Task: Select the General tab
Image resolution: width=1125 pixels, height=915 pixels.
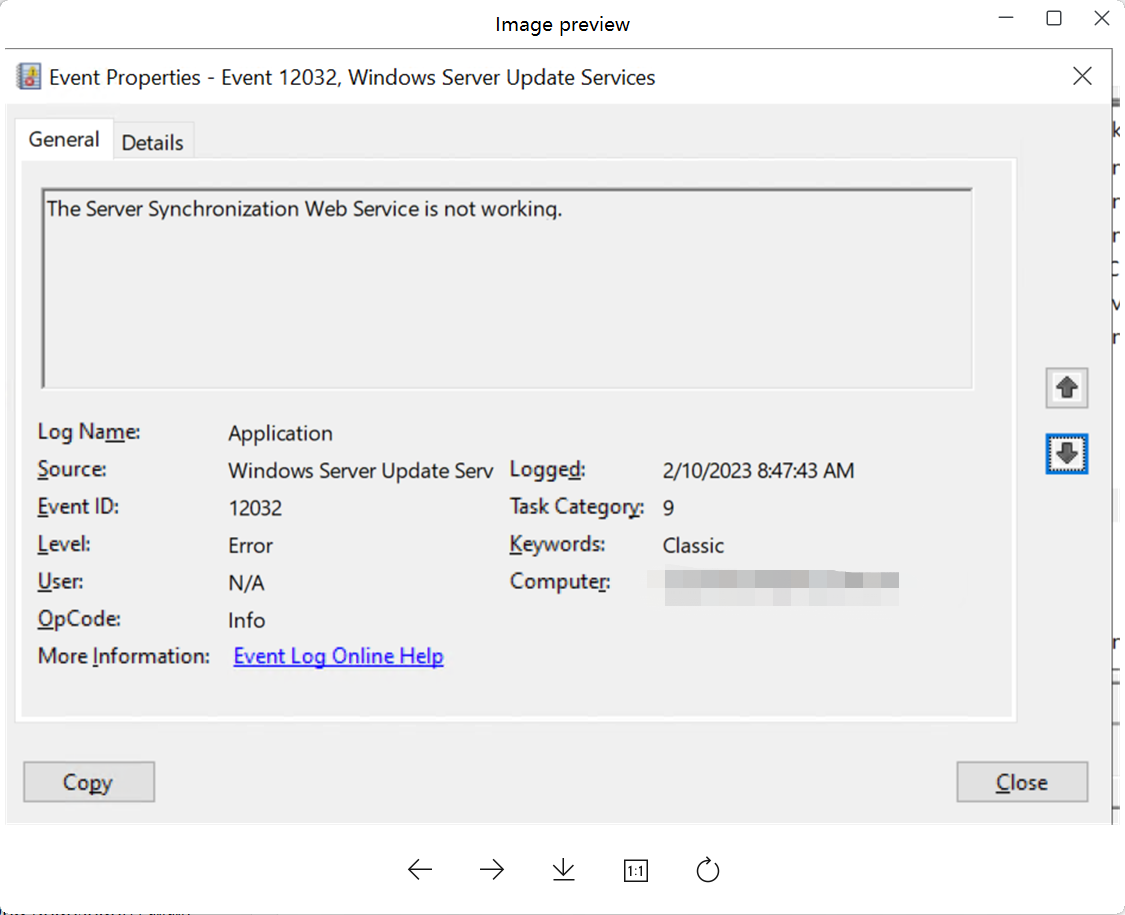Action: tap(64, 139)
